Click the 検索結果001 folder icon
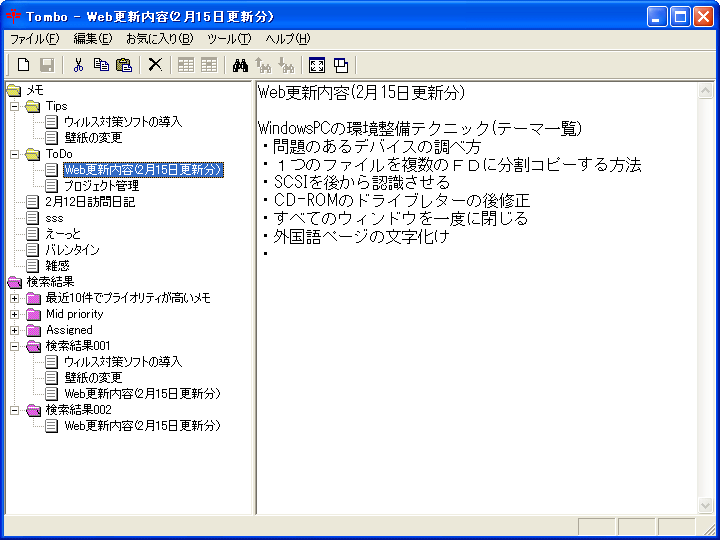 tap(34, 346)
